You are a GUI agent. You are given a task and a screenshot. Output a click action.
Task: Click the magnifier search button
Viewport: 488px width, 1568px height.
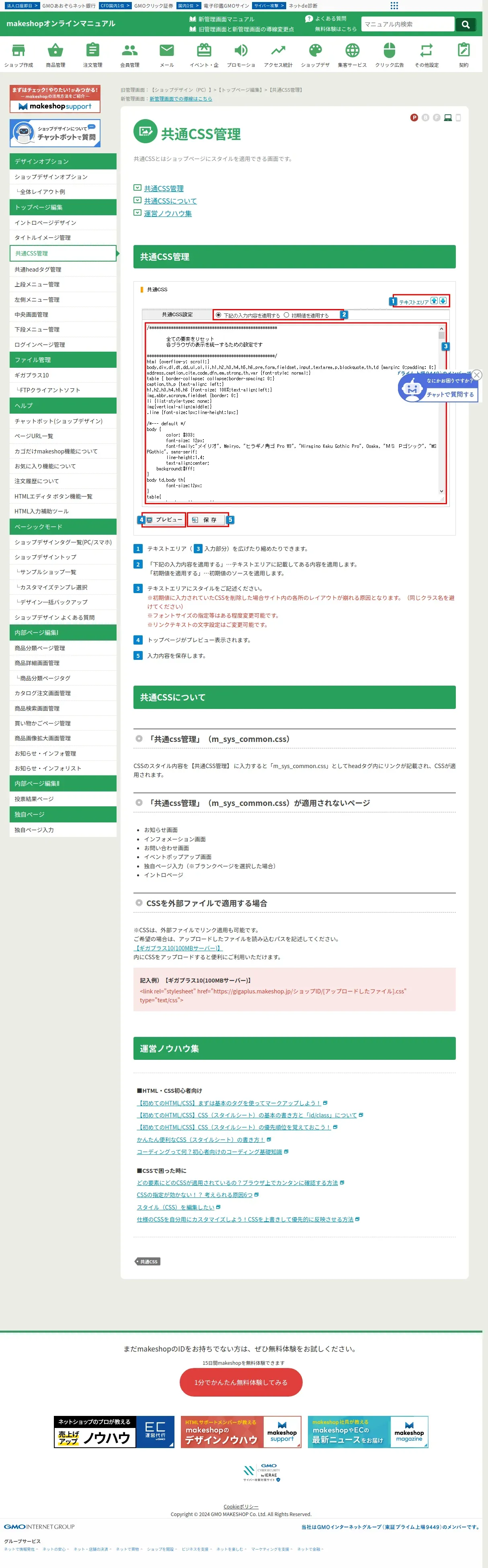tap(465, 25)
